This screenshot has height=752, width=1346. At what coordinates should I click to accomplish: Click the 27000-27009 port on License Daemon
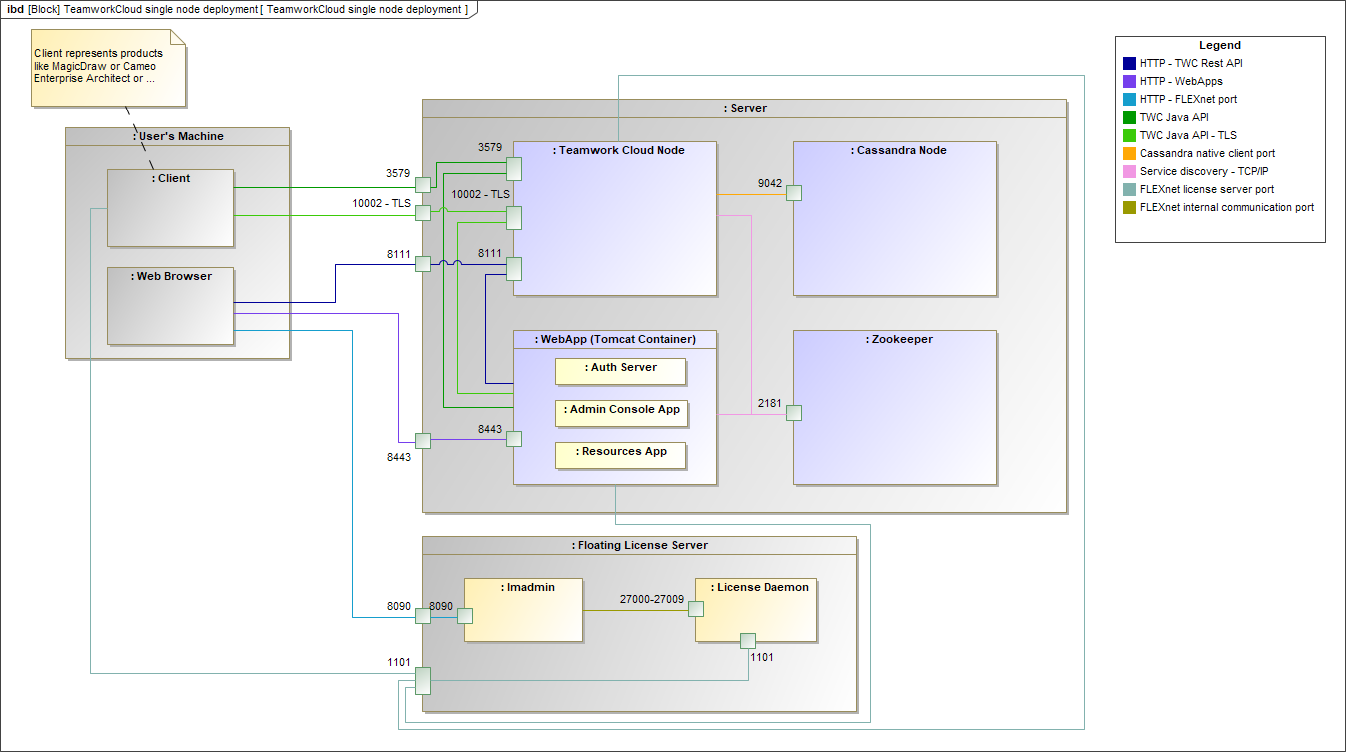click(696, 608)
